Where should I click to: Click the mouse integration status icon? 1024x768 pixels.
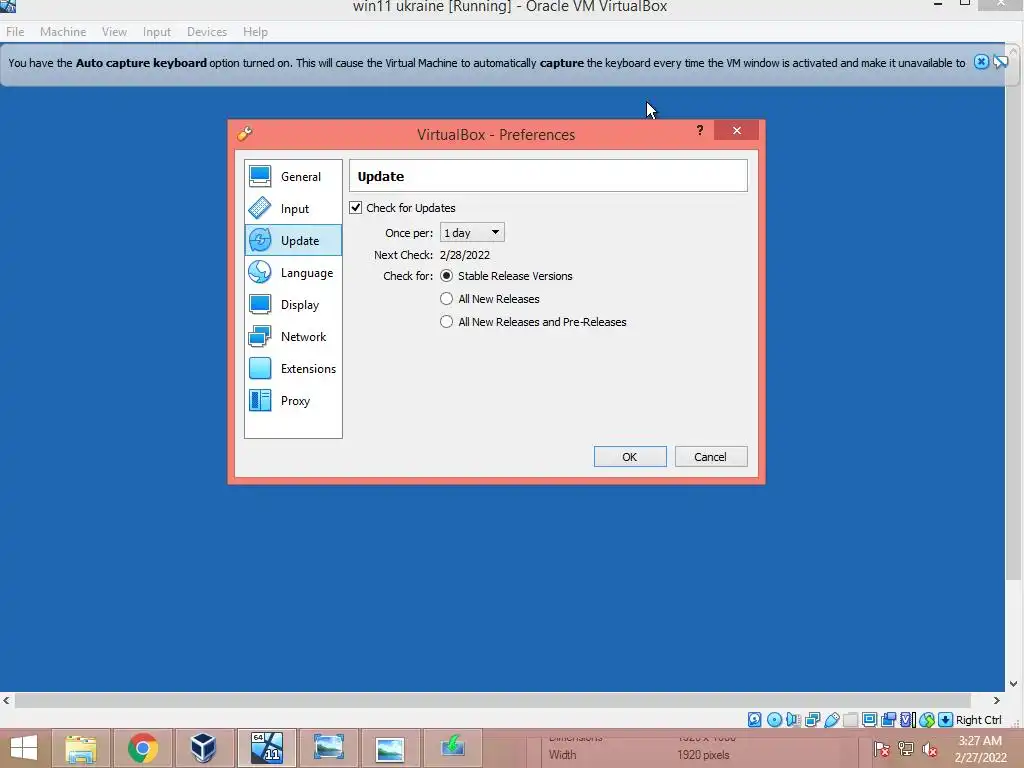click(x=927, y=720)
